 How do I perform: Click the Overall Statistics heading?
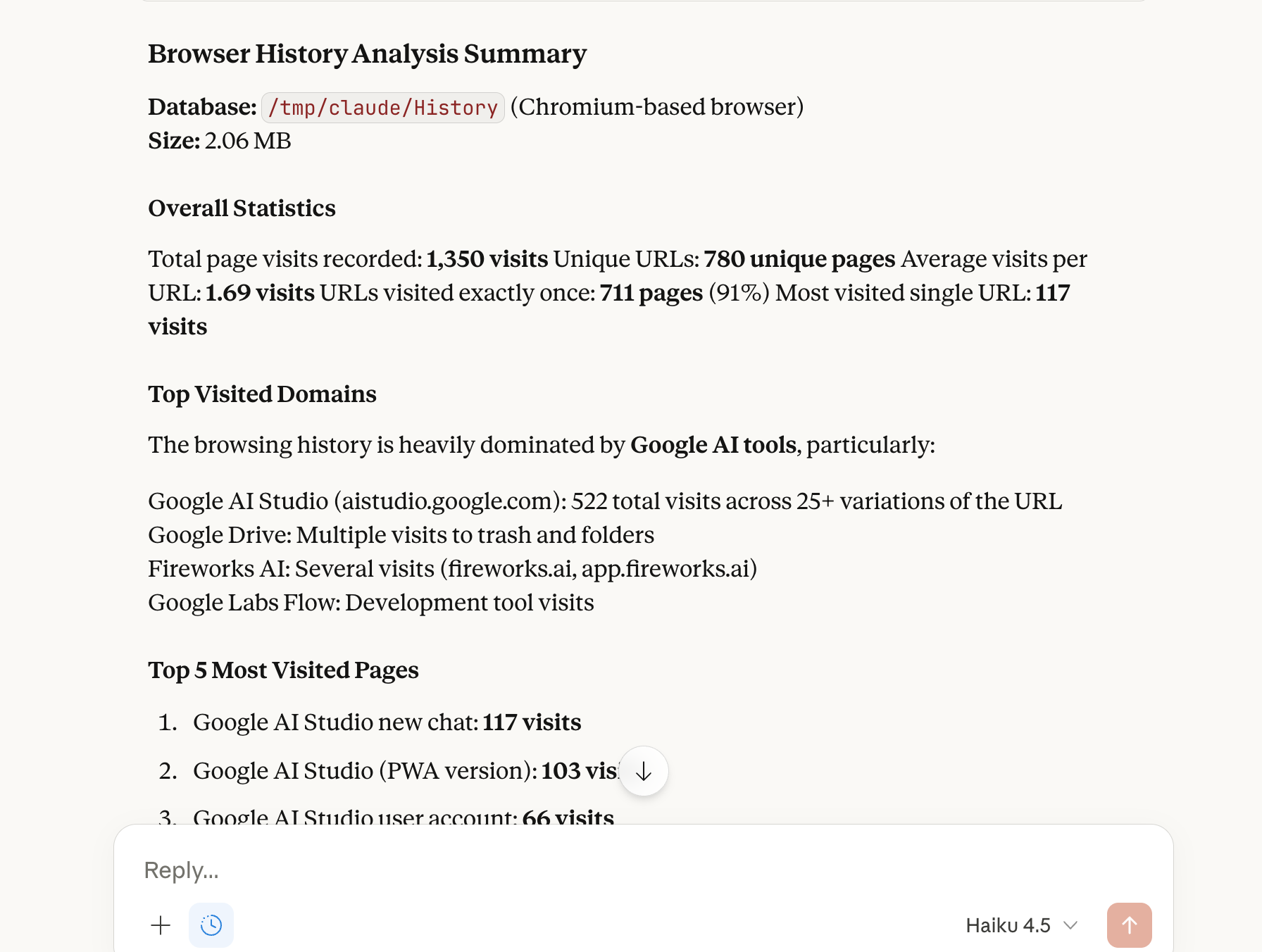coord(241,208)
